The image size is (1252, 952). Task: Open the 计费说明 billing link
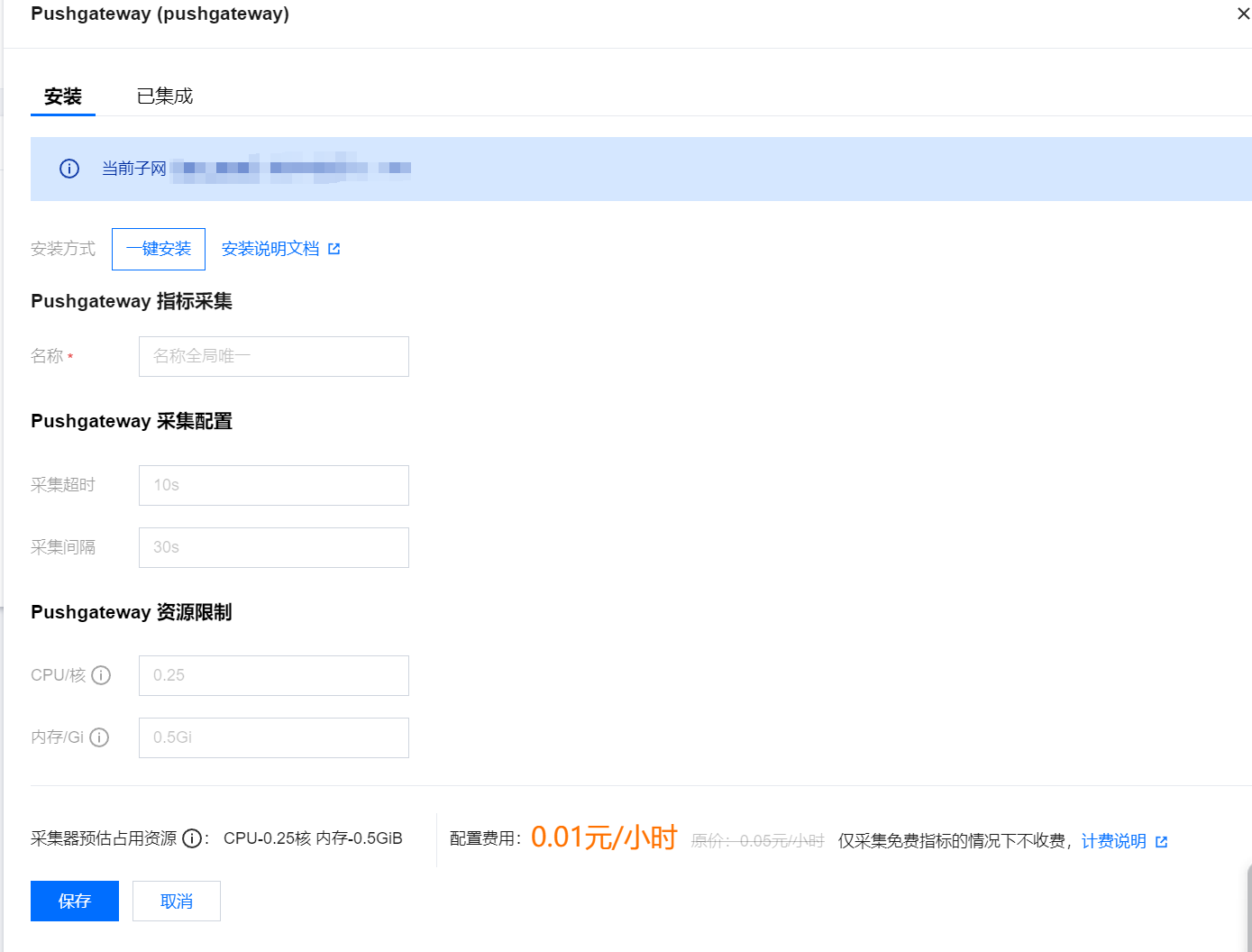(1114, 841)
